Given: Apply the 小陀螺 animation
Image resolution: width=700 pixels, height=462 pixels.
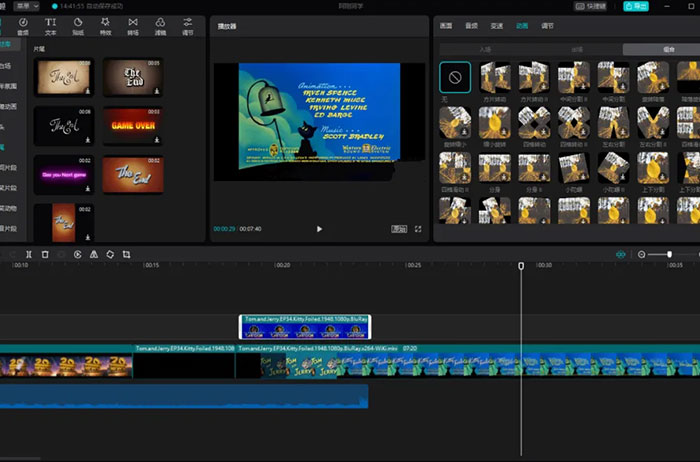Looking at the screenshot, I should 574,168.
